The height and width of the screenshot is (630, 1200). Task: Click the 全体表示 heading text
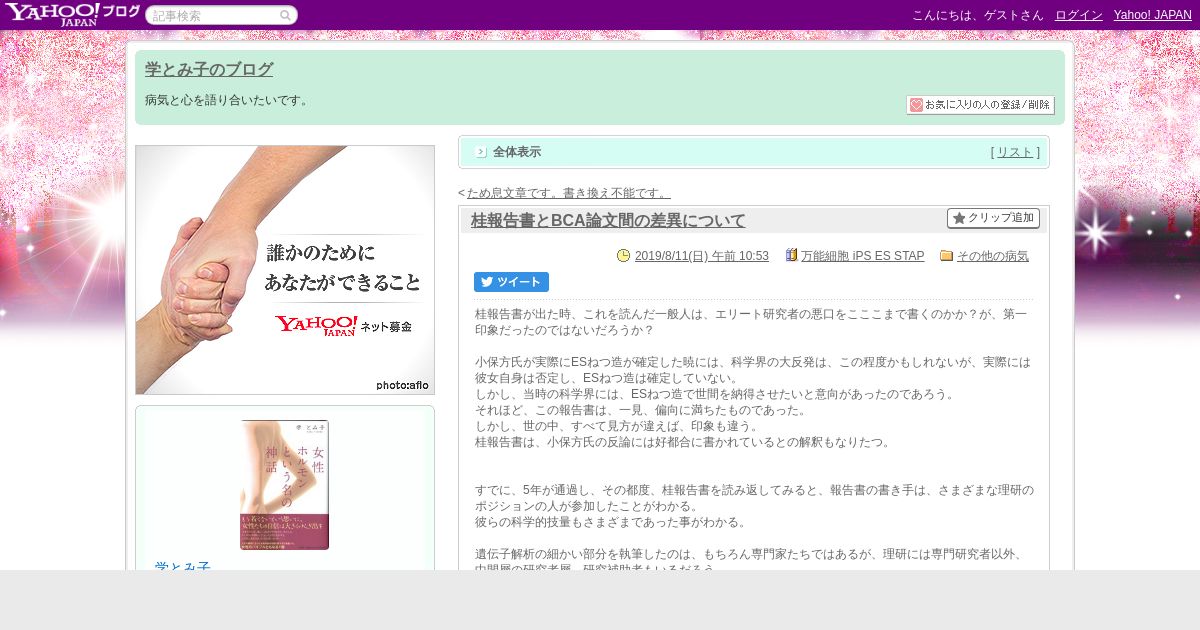(x=517, y=152)
